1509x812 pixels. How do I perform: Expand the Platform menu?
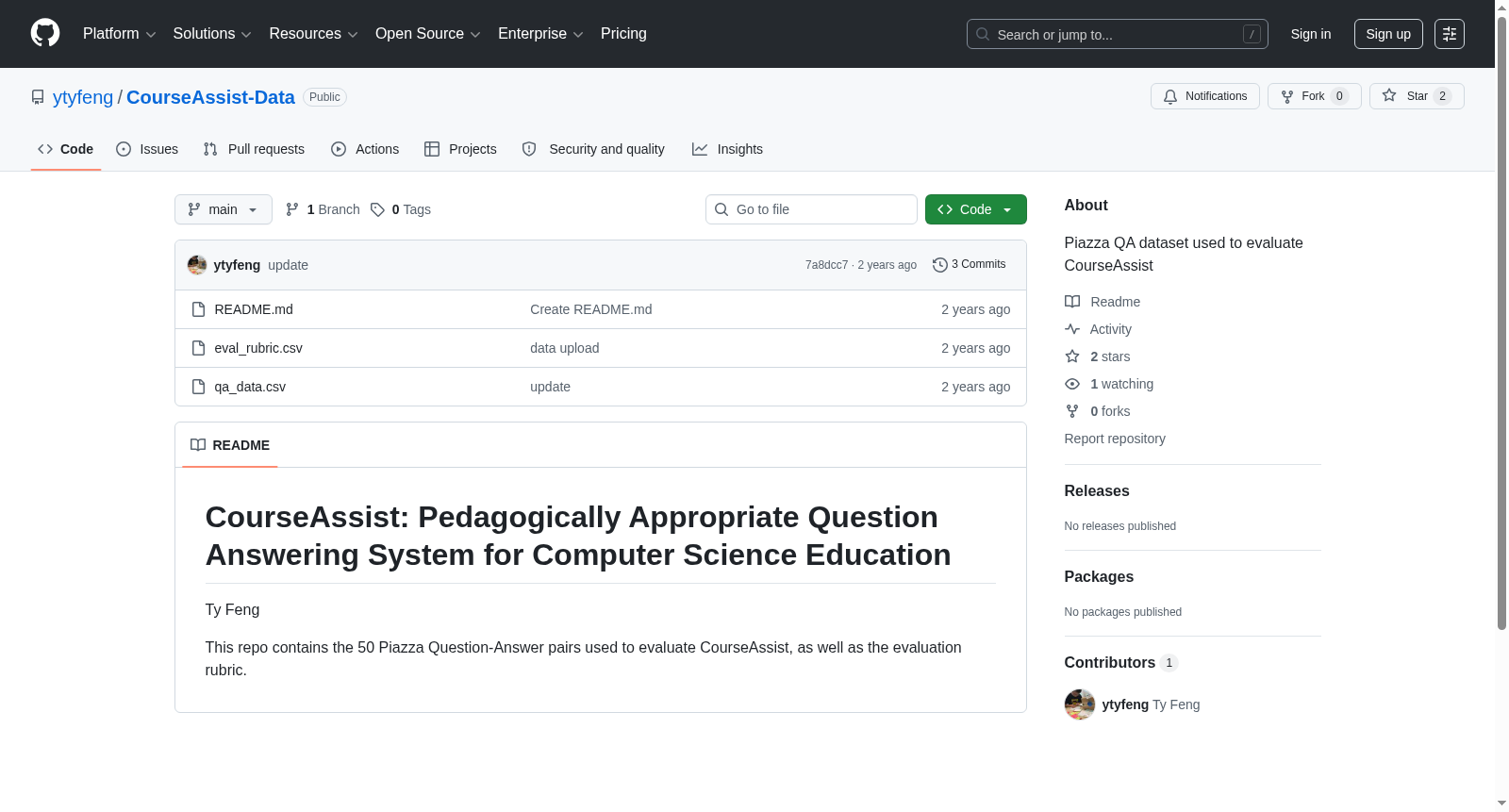[x=120, y=34]
